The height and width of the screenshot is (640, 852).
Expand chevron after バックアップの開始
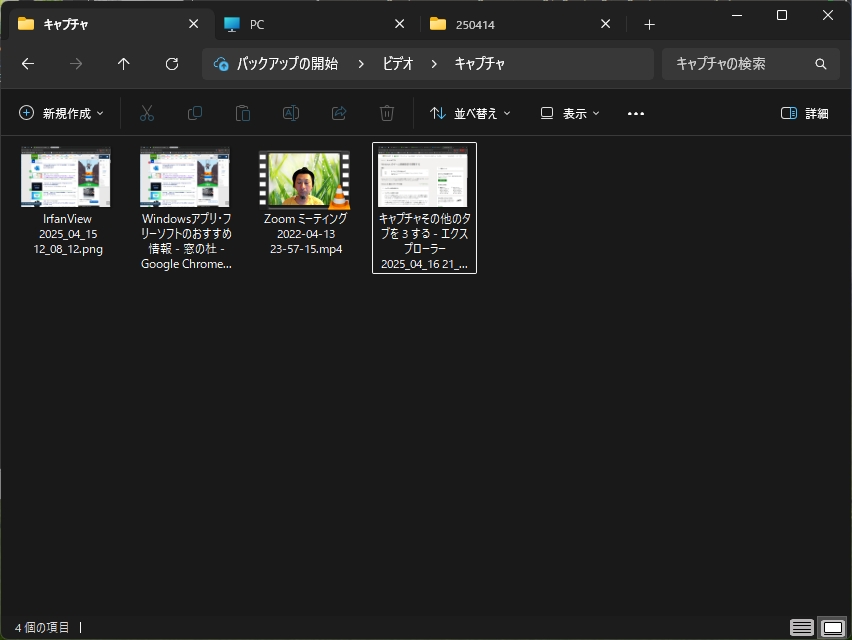click(361, 64)
